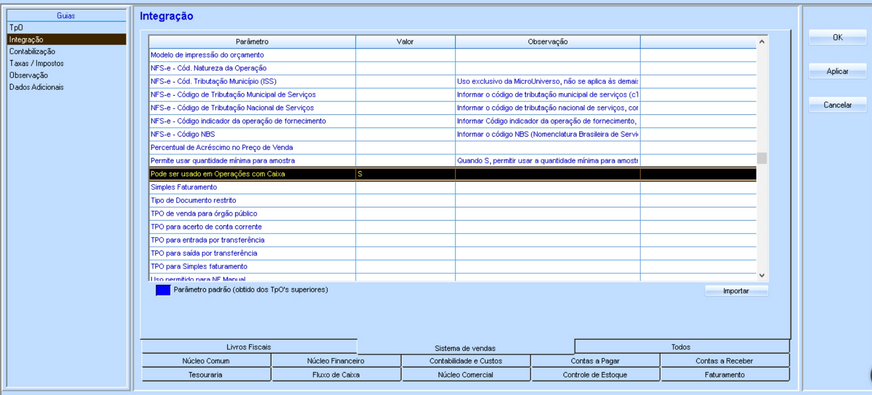Click the Guias panel header
872x395 pixels.
(66, 16)
